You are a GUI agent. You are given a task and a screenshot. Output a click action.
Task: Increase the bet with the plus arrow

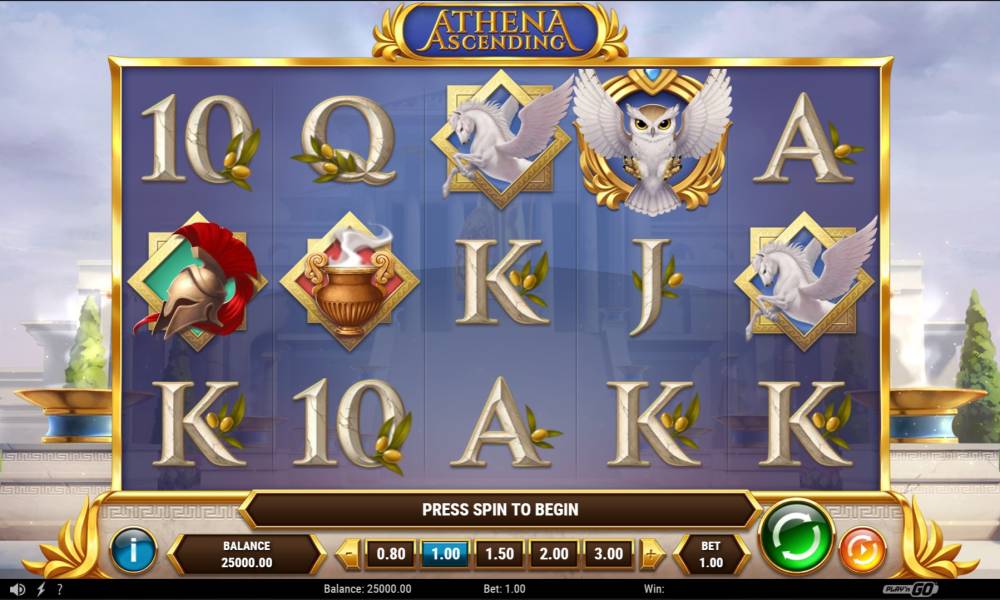coord(651,553)
